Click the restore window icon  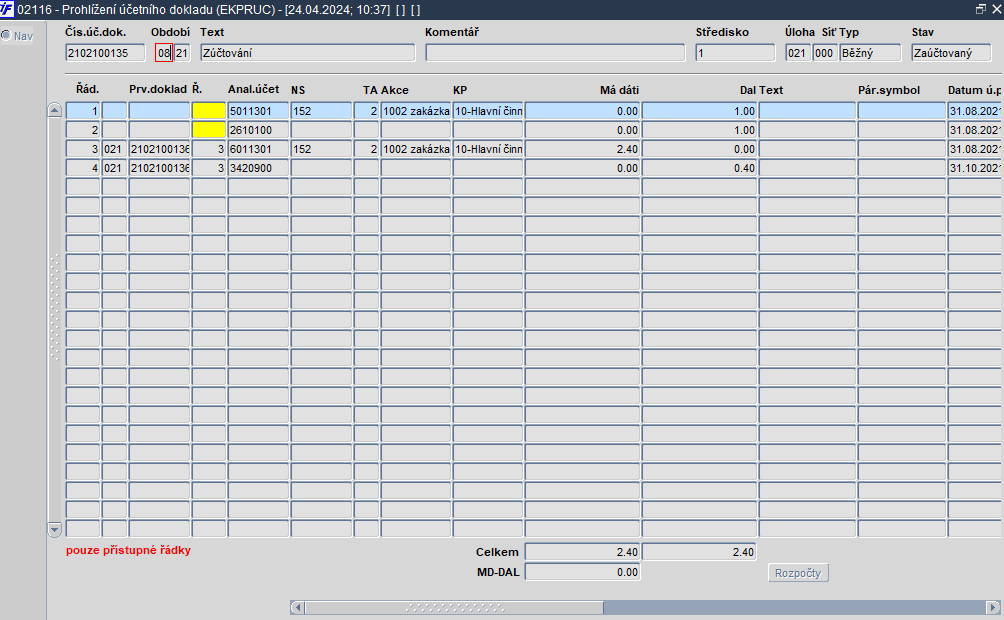click(x=980, y=9)
